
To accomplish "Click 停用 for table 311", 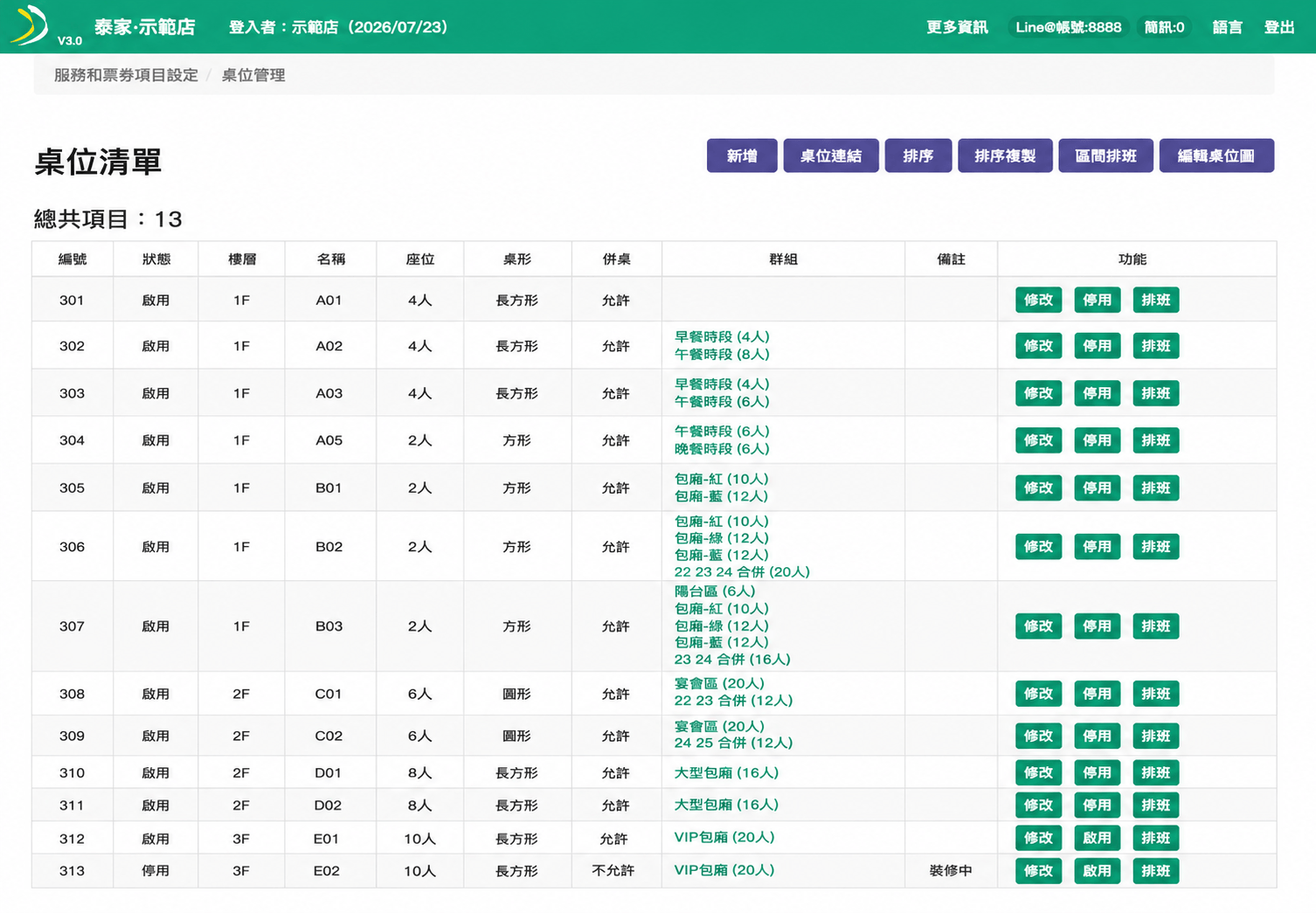I will [1097, 805].
